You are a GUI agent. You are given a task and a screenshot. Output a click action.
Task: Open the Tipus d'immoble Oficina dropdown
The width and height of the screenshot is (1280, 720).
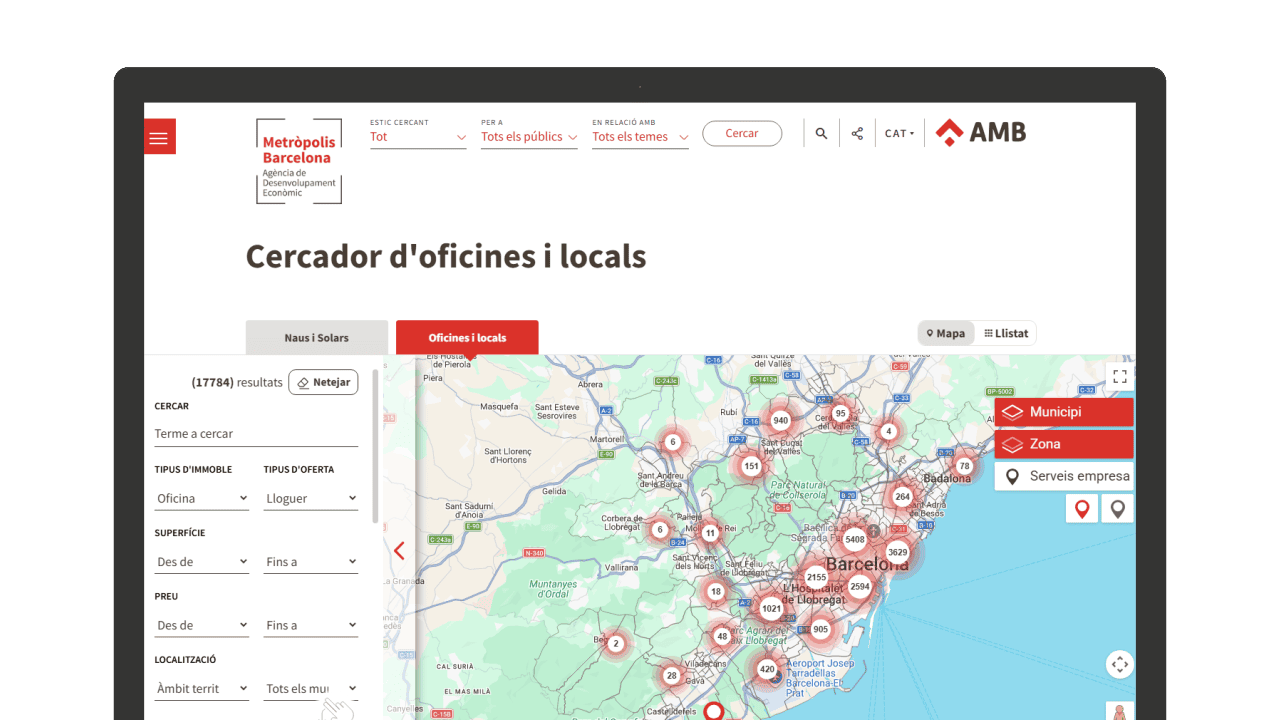click(202, 498)
